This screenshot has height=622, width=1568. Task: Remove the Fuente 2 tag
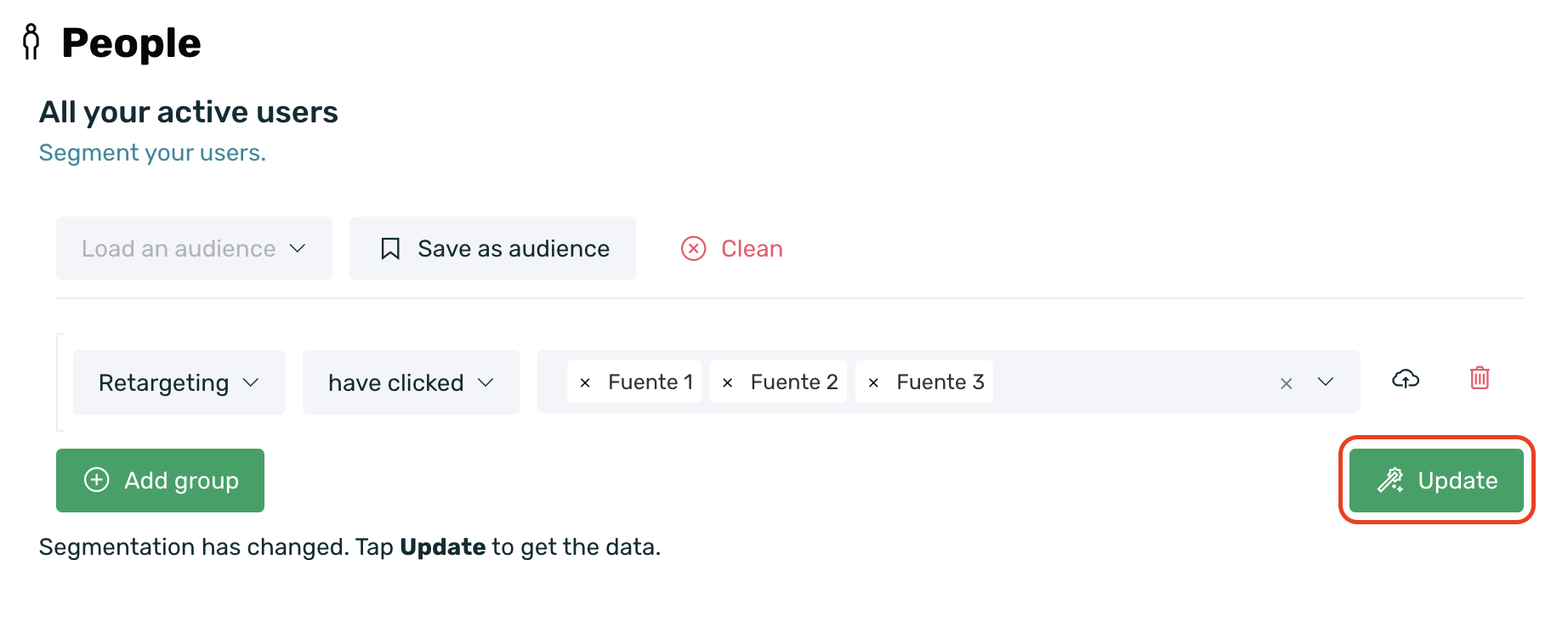tap(727, 383)
